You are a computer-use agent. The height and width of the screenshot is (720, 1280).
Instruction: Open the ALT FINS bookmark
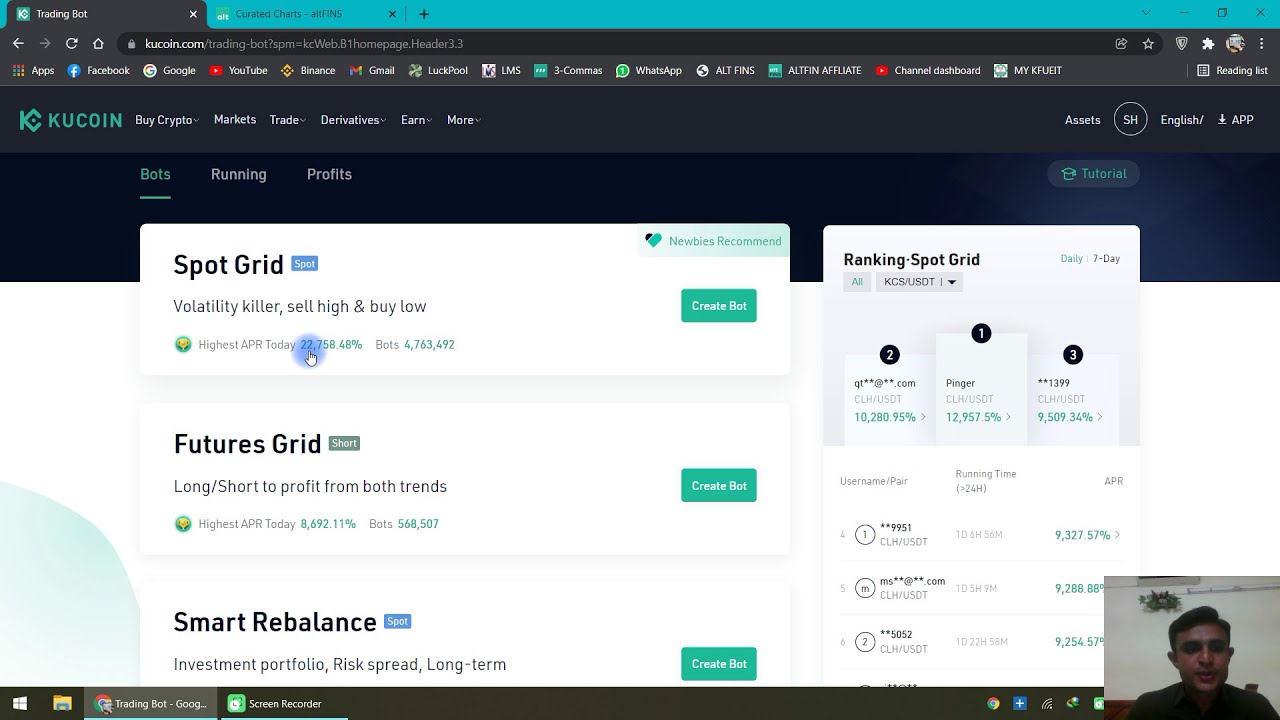click(x=725, y=71)
